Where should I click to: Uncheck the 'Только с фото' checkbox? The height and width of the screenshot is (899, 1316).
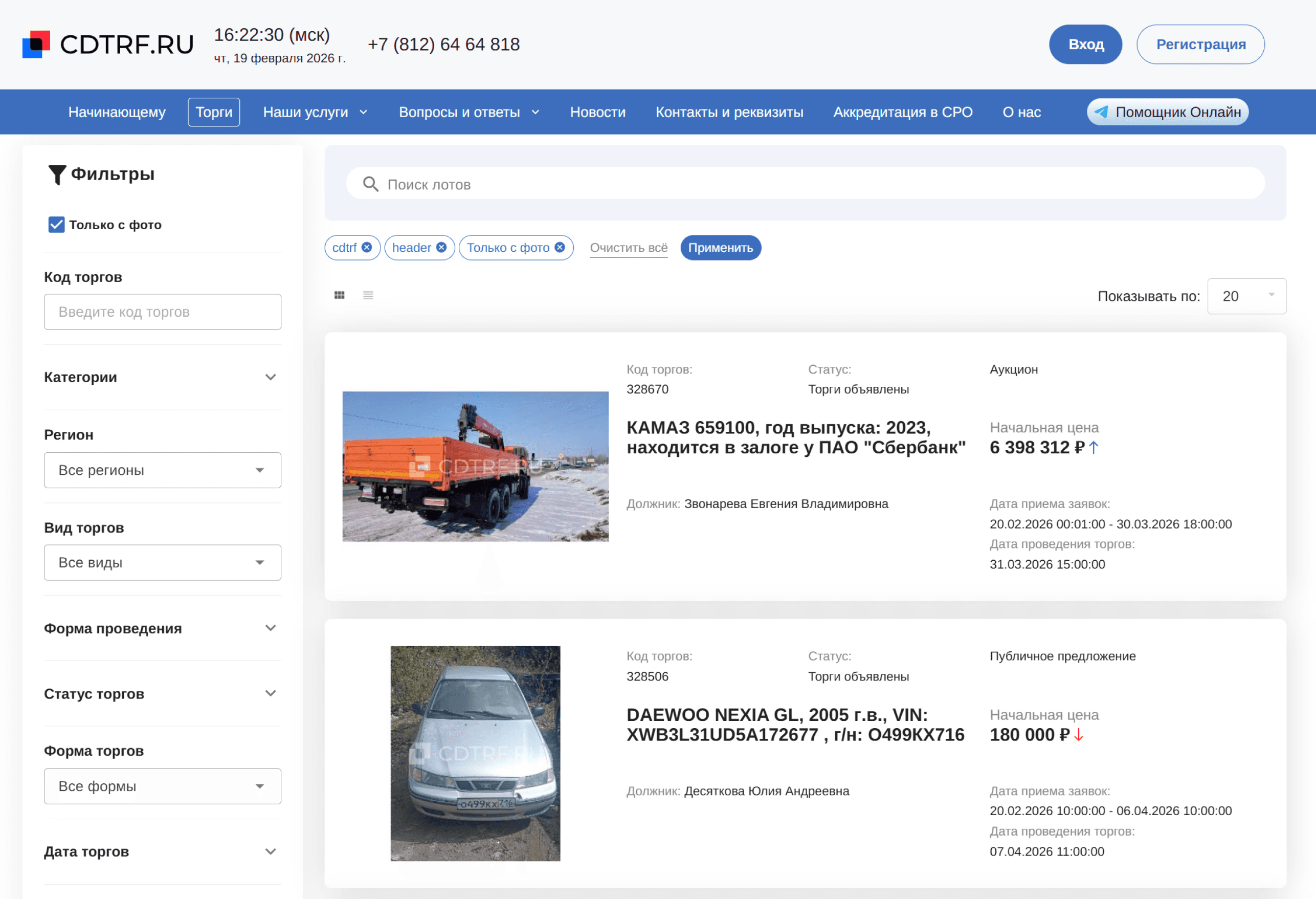(56, 225)
